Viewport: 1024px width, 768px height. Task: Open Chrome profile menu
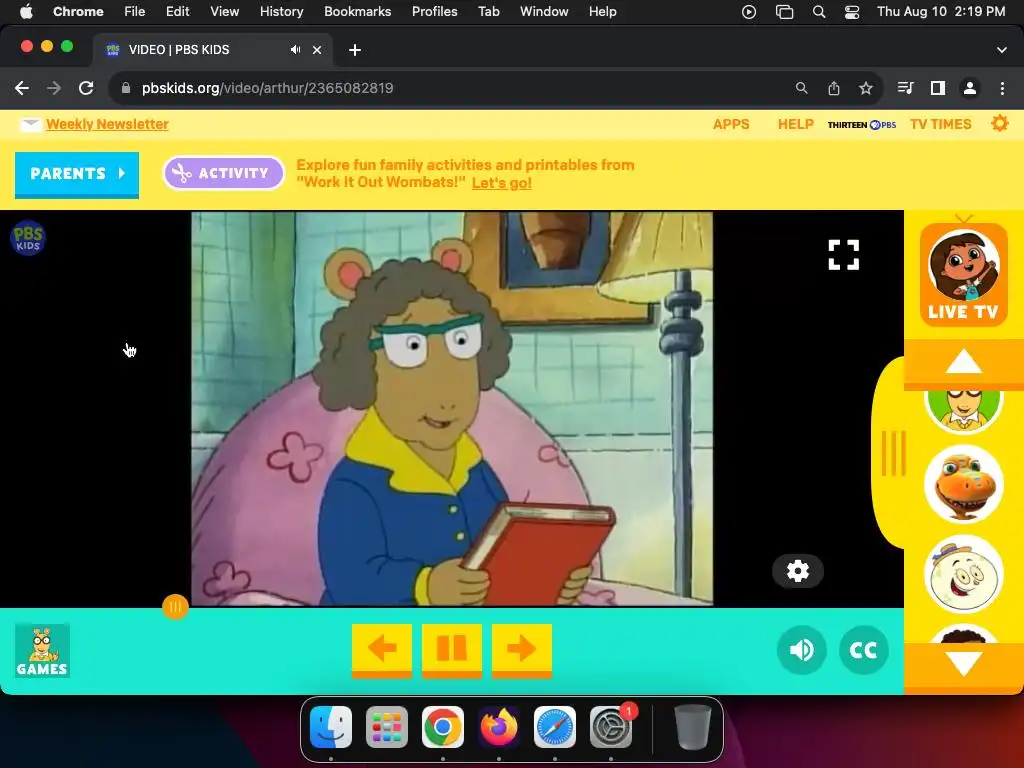[970, 88]
